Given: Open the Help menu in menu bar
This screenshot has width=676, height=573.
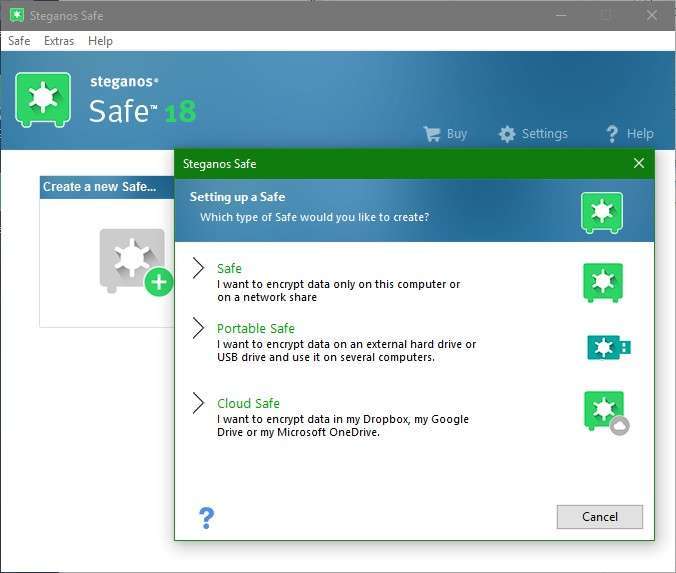Looking at the screenshot, I should pyautogui.click(x=100, y=41).
